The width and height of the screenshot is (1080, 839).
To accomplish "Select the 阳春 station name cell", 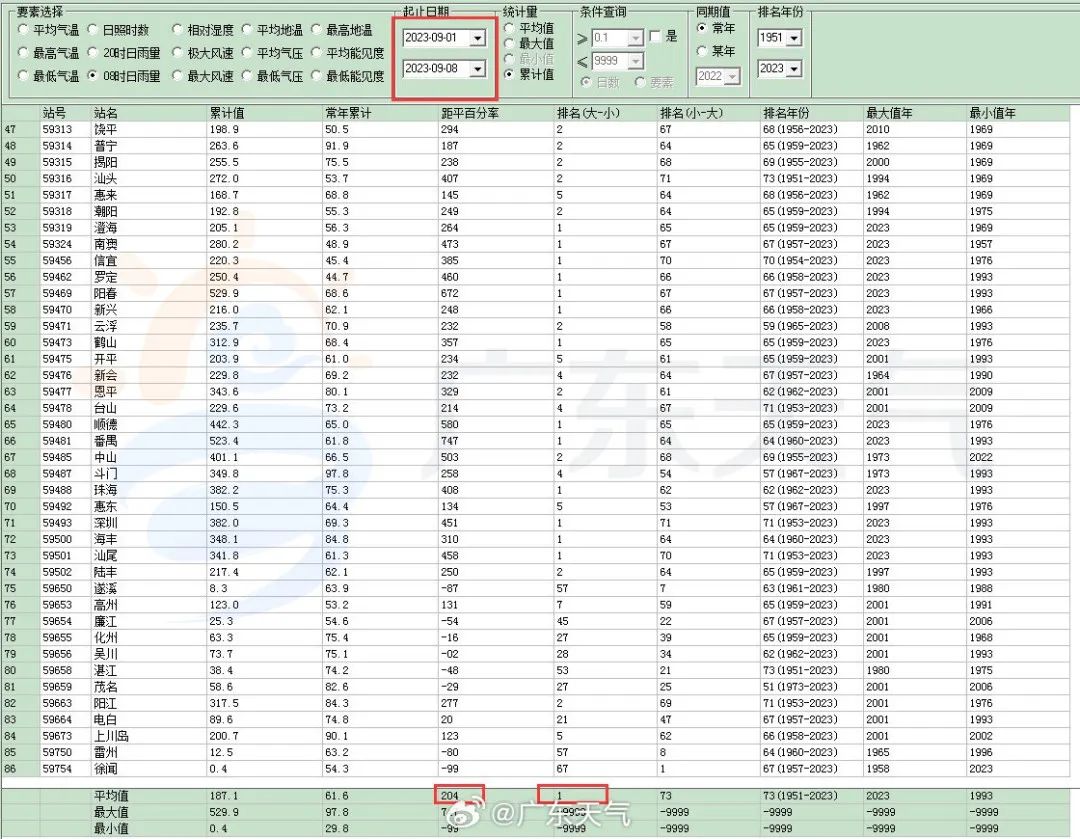I will (105, 293).
